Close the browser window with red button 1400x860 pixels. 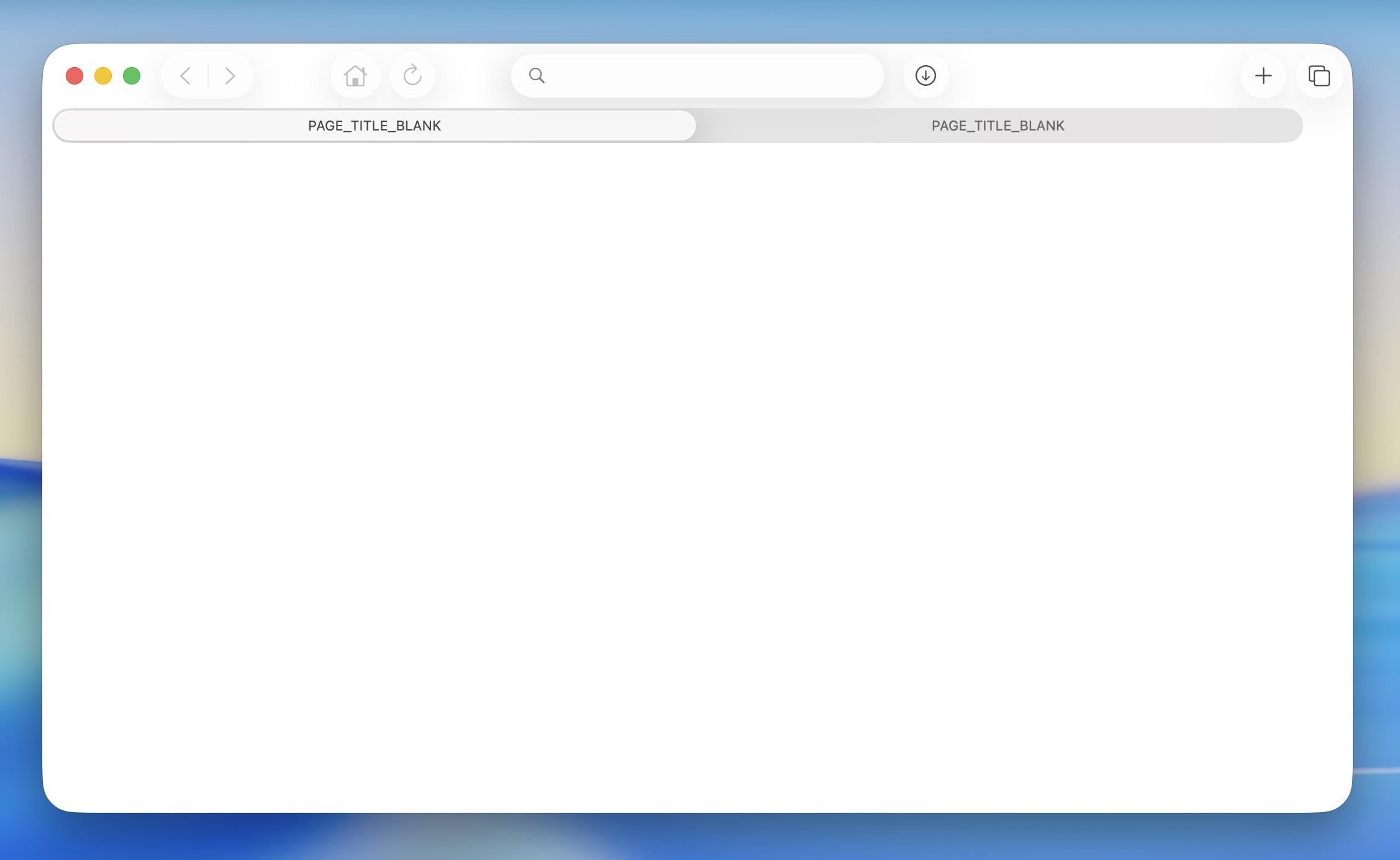(x=75, y=76)
